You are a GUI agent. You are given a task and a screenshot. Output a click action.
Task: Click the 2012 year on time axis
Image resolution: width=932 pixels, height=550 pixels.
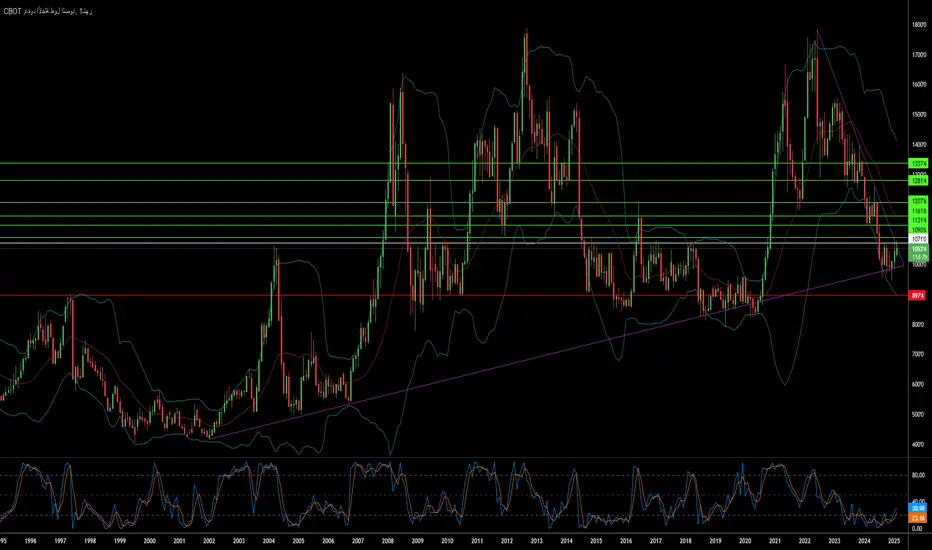[507, 541]
